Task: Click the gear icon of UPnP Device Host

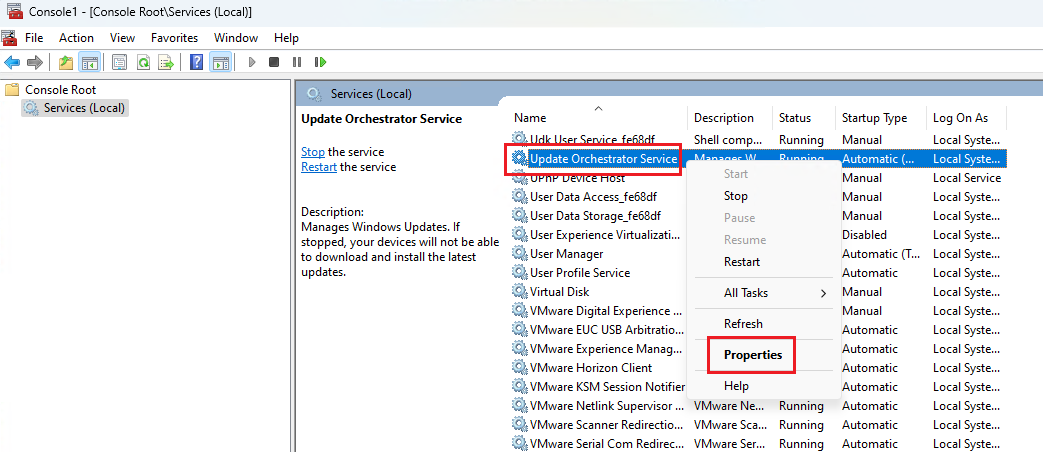Action: tap(519, 178)
